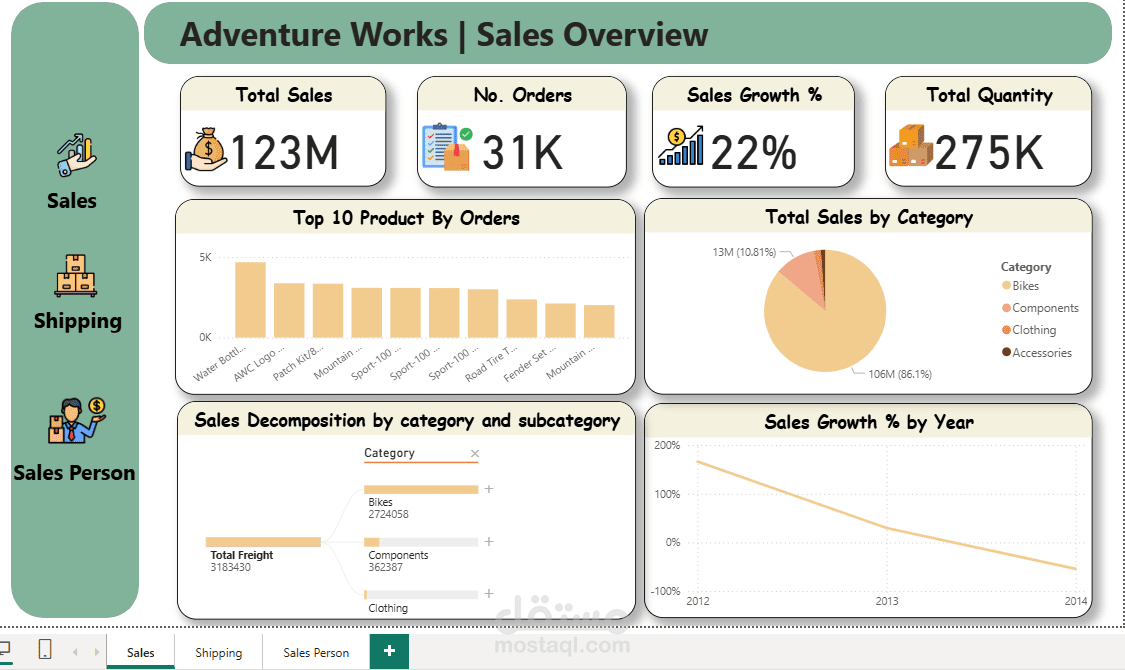1125x670 pixels.
Task: Click the Sales Decomposition chart title
Action: [407, 420]
